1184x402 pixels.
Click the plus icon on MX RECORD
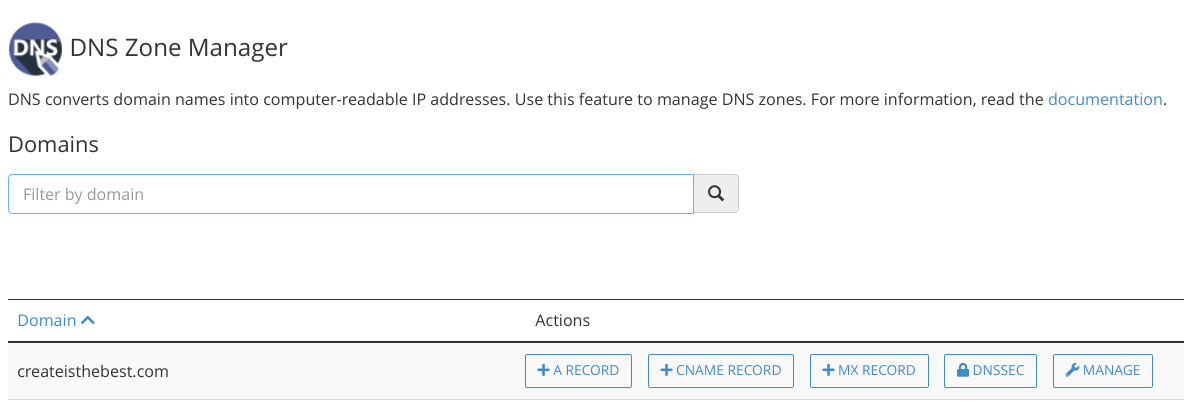click(x=828, y=371)
